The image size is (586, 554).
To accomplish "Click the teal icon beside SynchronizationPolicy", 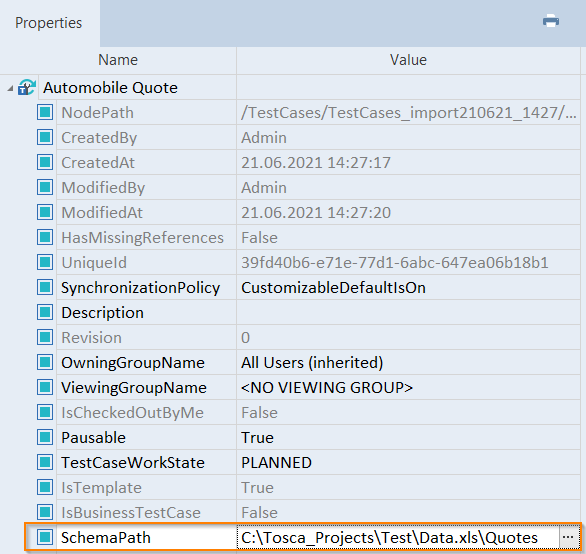I will [45, 287].
